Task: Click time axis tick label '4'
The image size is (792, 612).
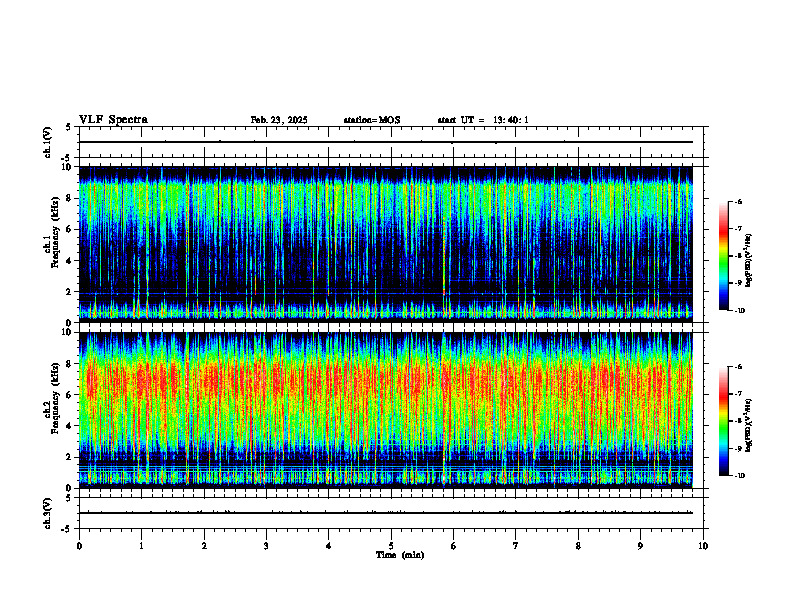Action: (329, 546)
